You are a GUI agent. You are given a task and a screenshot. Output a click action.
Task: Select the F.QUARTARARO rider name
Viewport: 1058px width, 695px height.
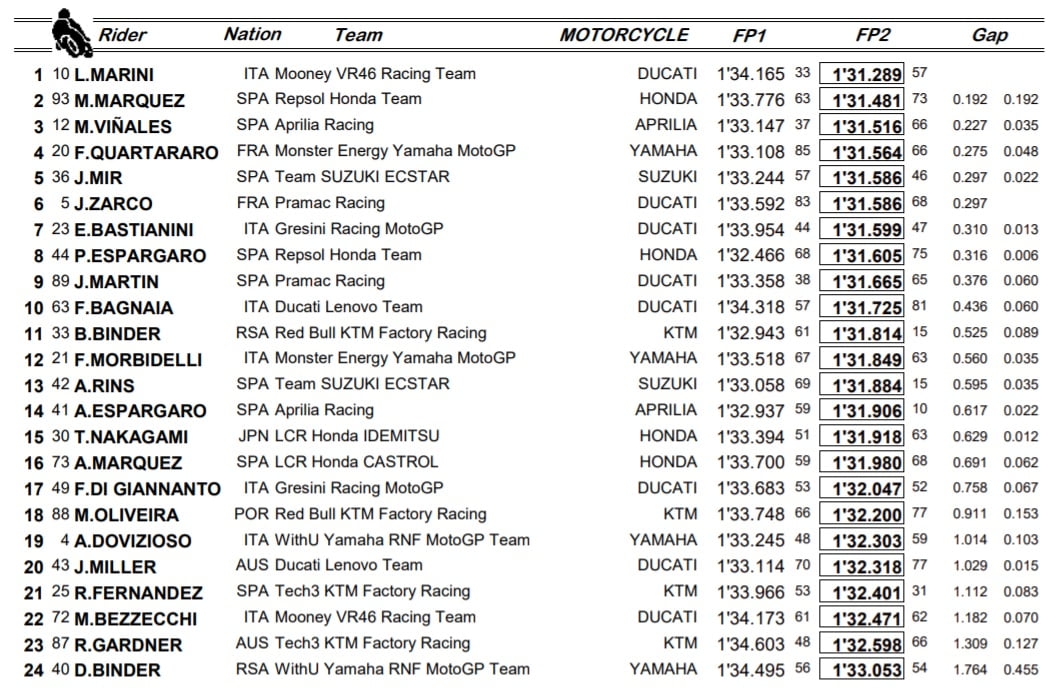[x=146, y=153]
